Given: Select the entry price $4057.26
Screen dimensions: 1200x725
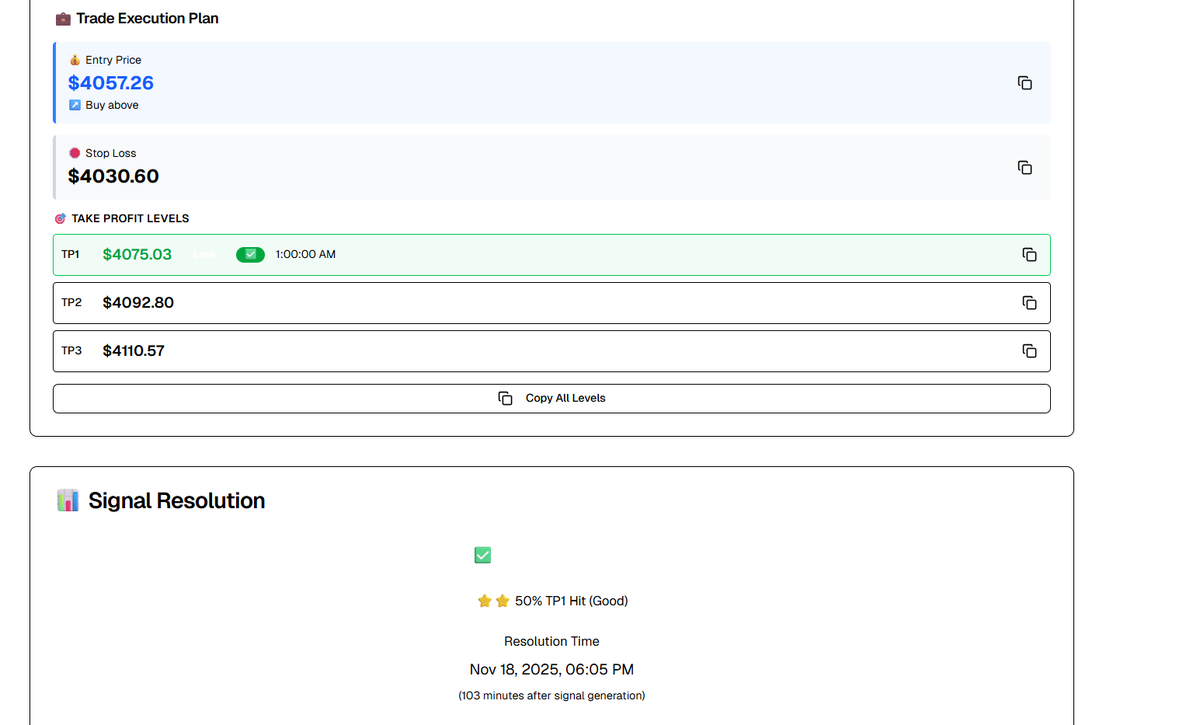Looking at the screenshot, I should point(111,83).
